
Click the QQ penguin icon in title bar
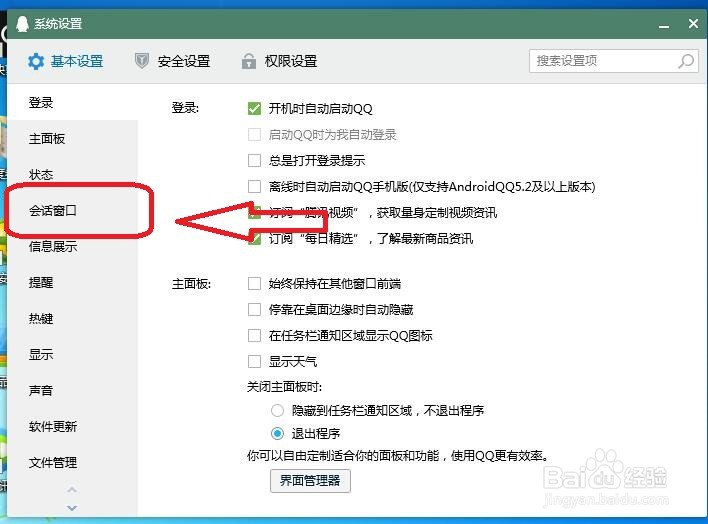point(22,24)
